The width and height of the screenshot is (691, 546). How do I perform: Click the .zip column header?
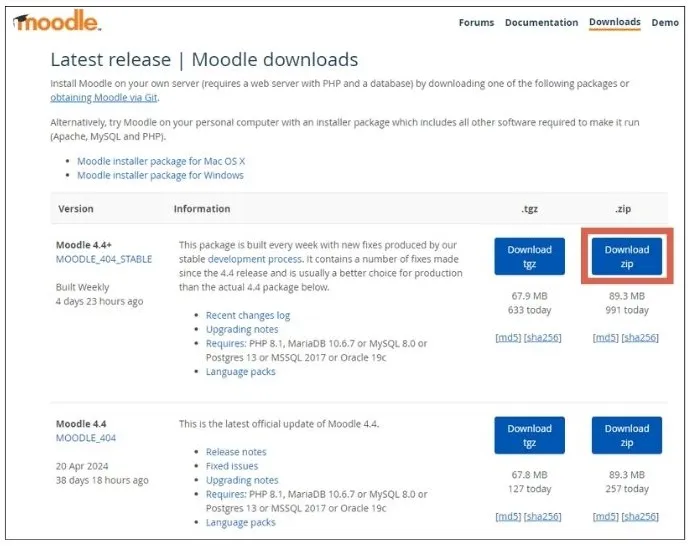click(x=623, y=209)
